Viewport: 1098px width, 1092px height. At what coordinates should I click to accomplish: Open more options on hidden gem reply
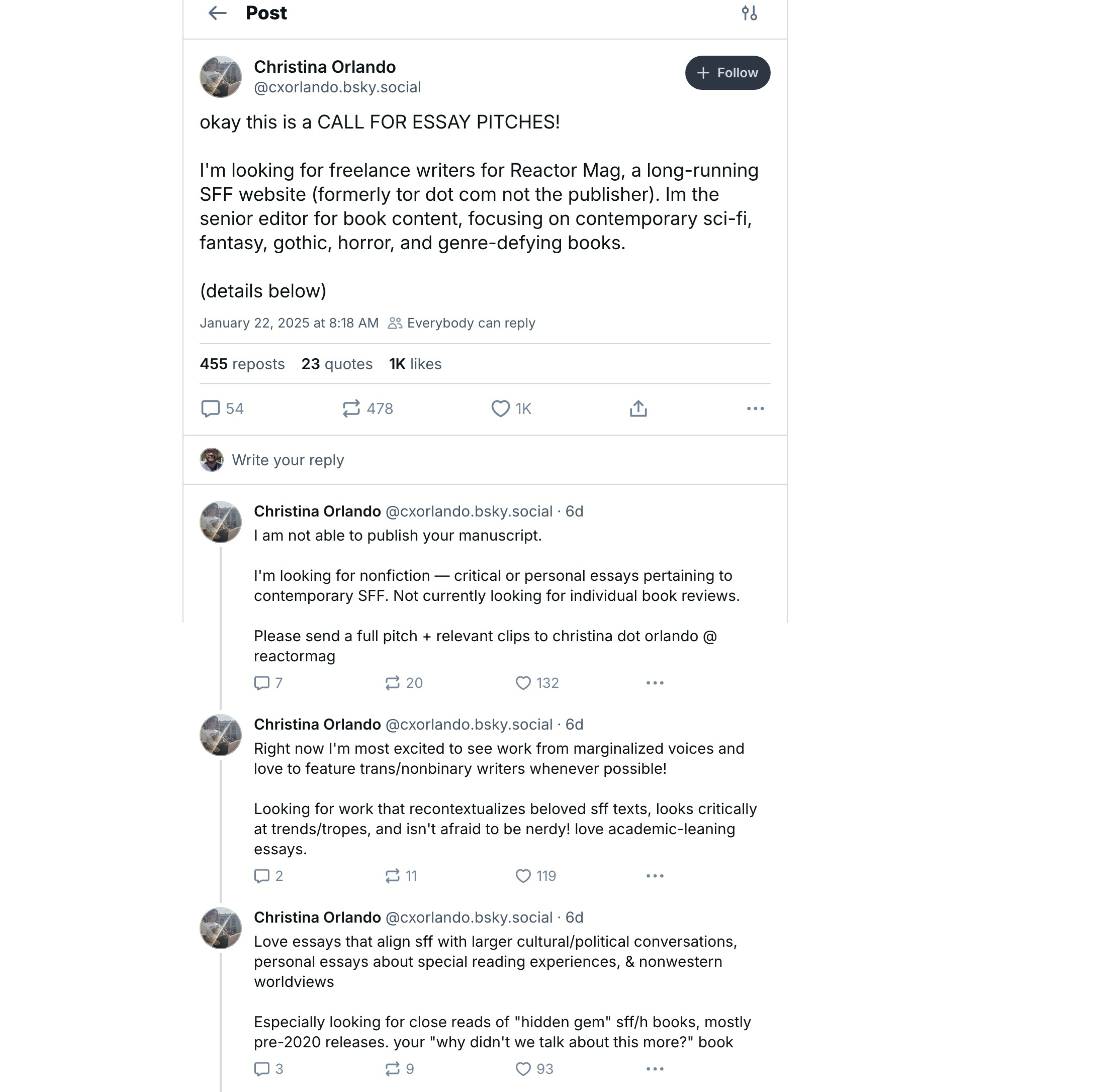point(655,1069)
